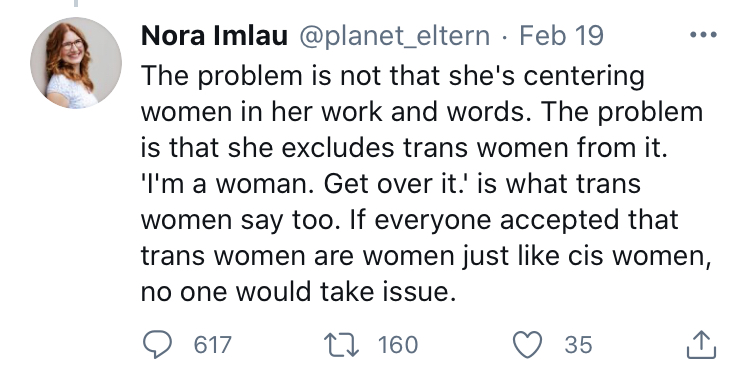The height and width of the screenshot is (375, 750).
Task: Open Nora Imlau's profile picture
Action: click(76, 63)
